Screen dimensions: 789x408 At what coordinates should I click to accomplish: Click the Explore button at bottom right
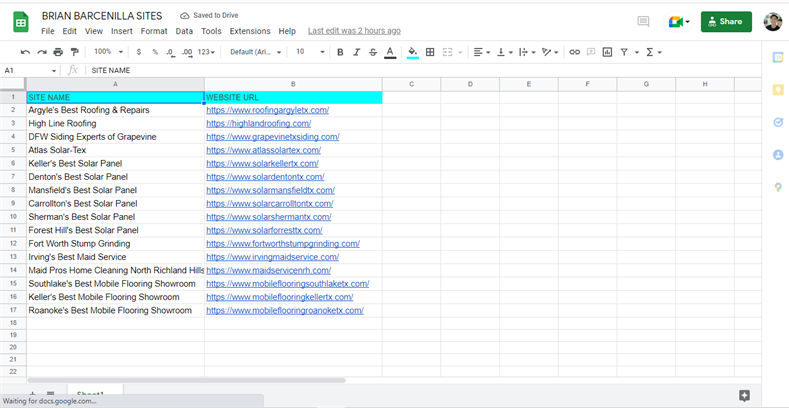pos(745,396)
